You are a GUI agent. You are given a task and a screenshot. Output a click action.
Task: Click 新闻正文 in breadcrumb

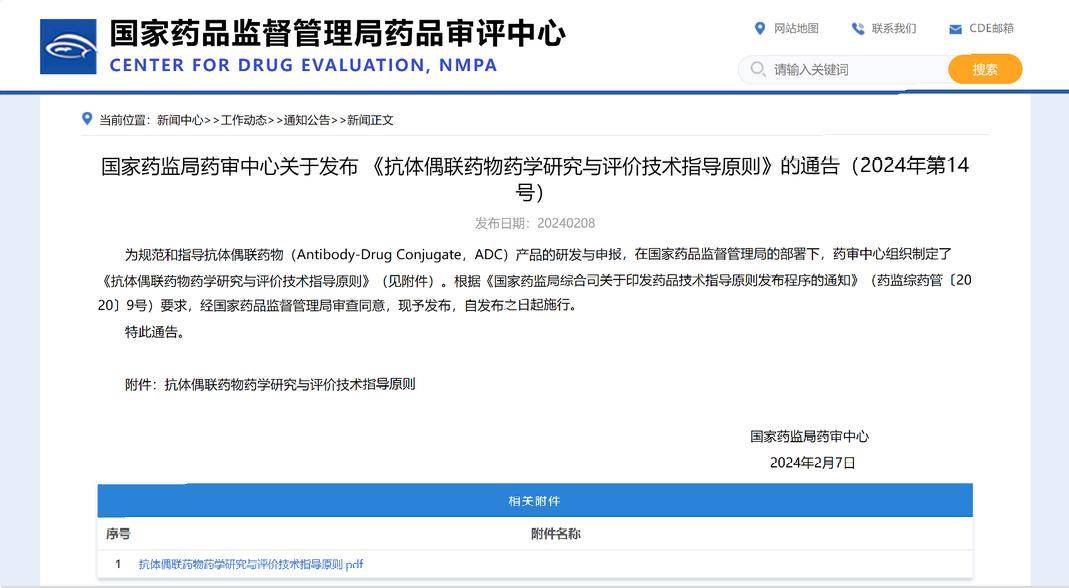tap(370, 120)
